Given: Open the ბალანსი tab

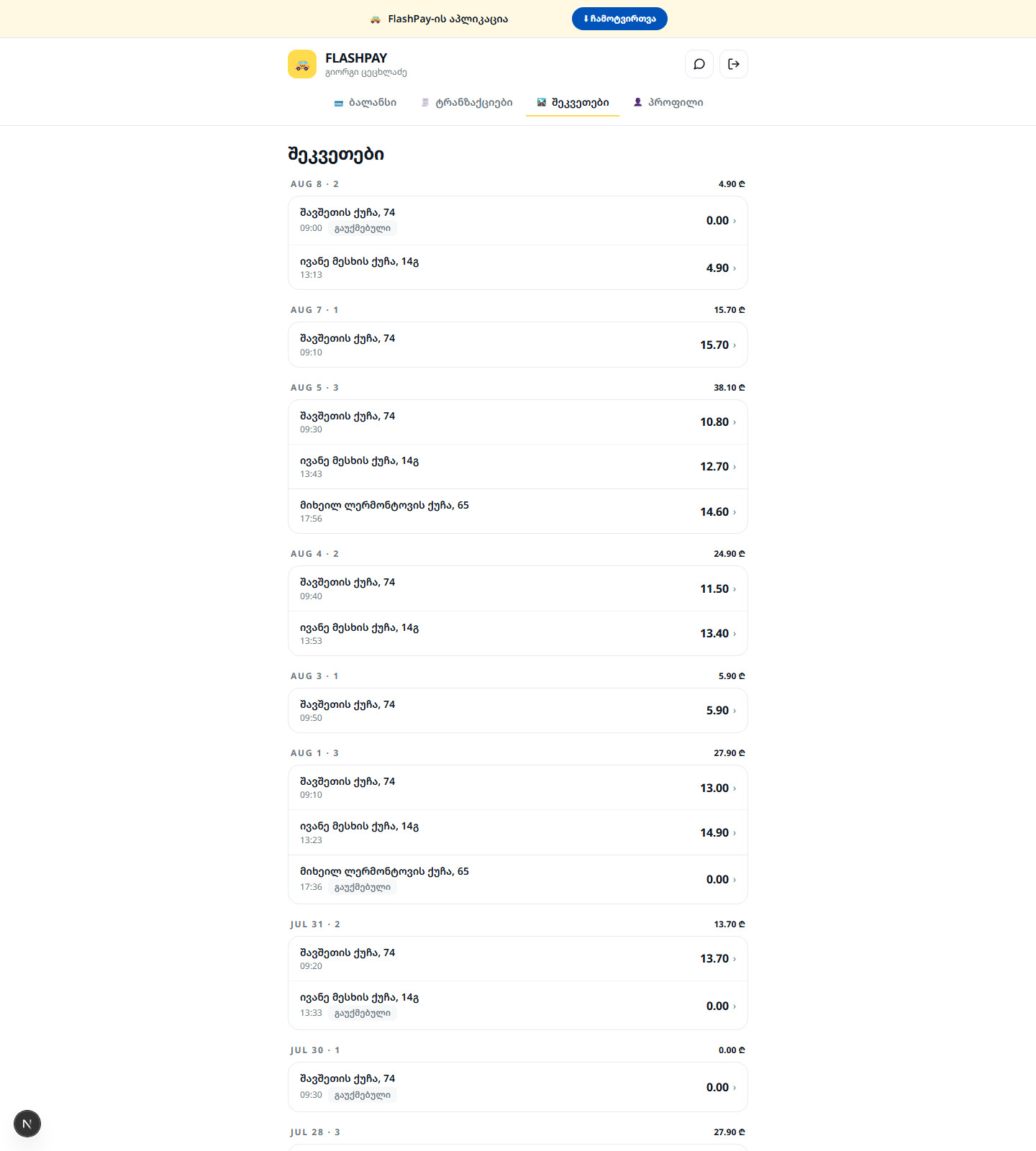Looking at the screenshot, I should pos(365,103).
